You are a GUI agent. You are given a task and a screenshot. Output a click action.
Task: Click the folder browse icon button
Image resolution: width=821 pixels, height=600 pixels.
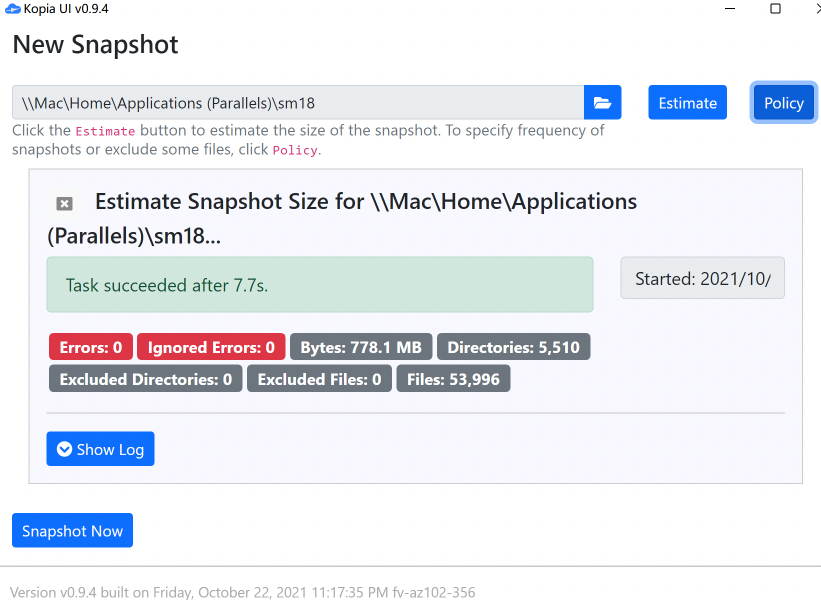(602, 103)
